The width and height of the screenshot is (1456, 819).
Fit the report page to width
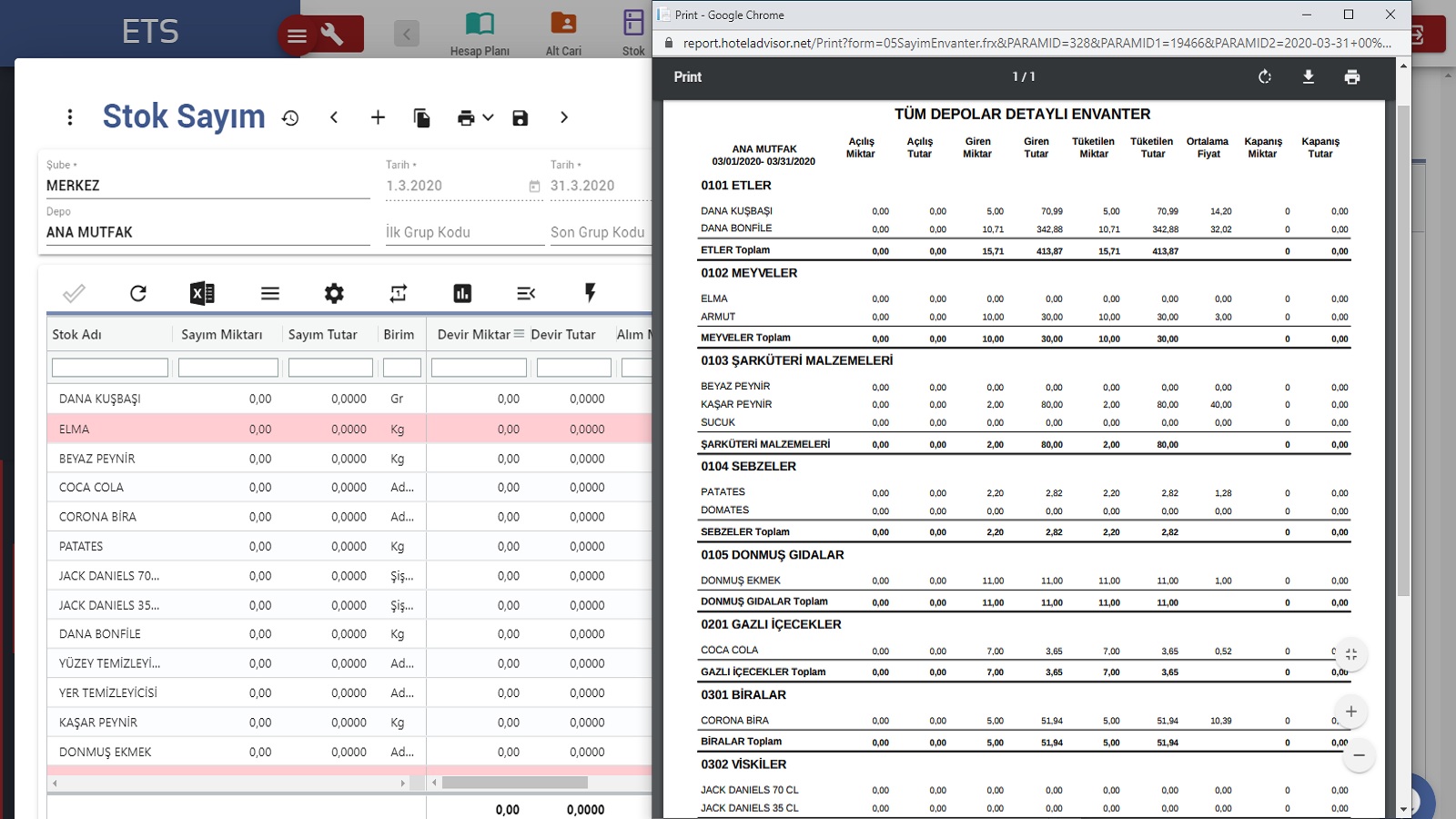click(x=1351, y=654)
